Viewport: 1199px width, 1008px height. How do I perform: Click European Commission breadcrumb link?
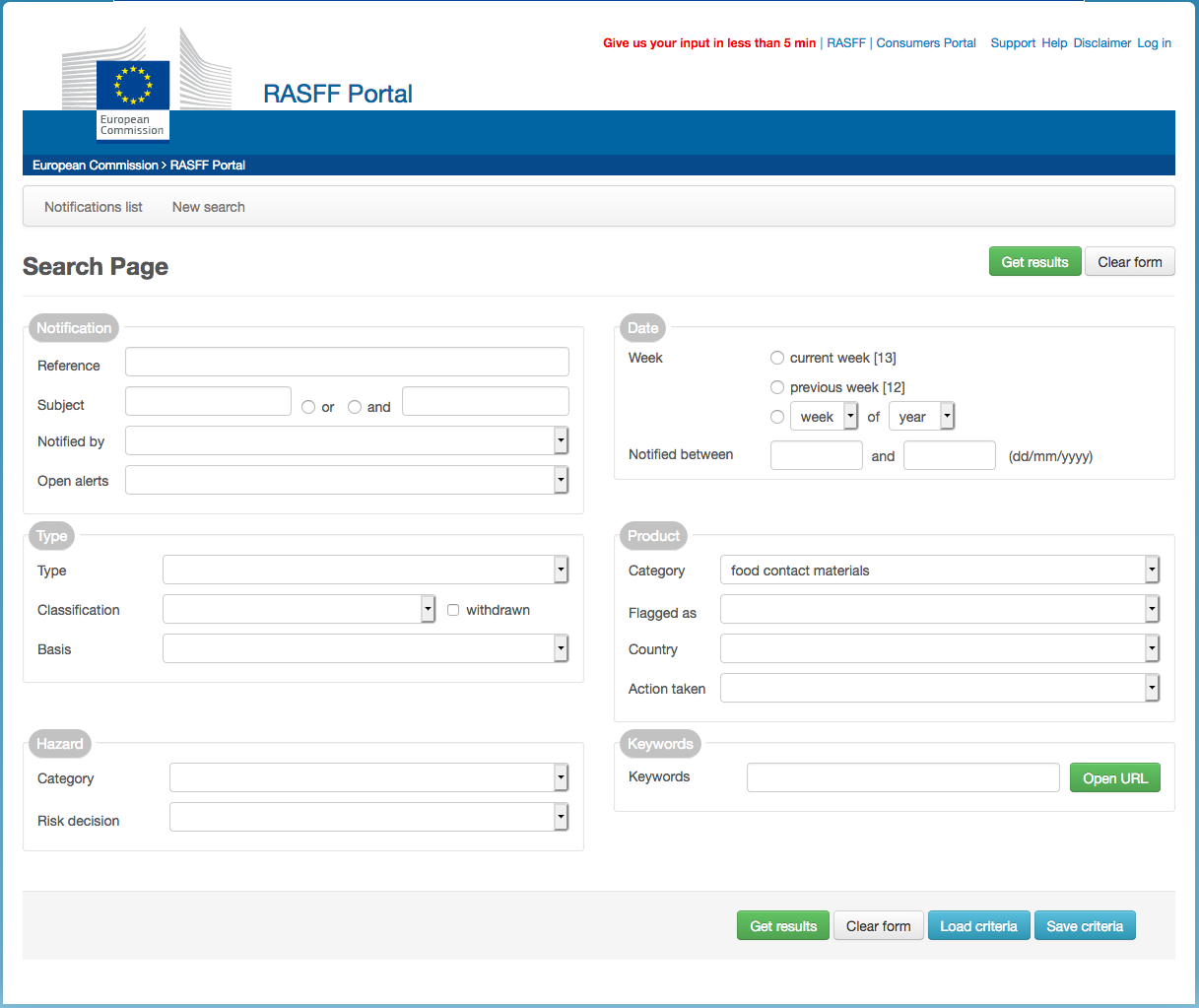(95, 166)
